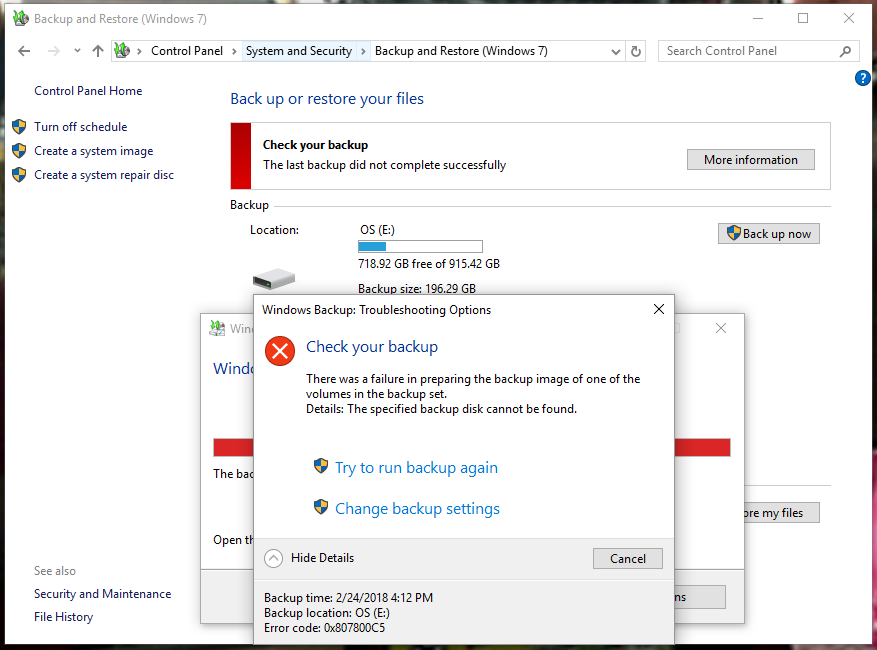Click the Help question mark icon
The image size is (877, 650).
point(862,78)
